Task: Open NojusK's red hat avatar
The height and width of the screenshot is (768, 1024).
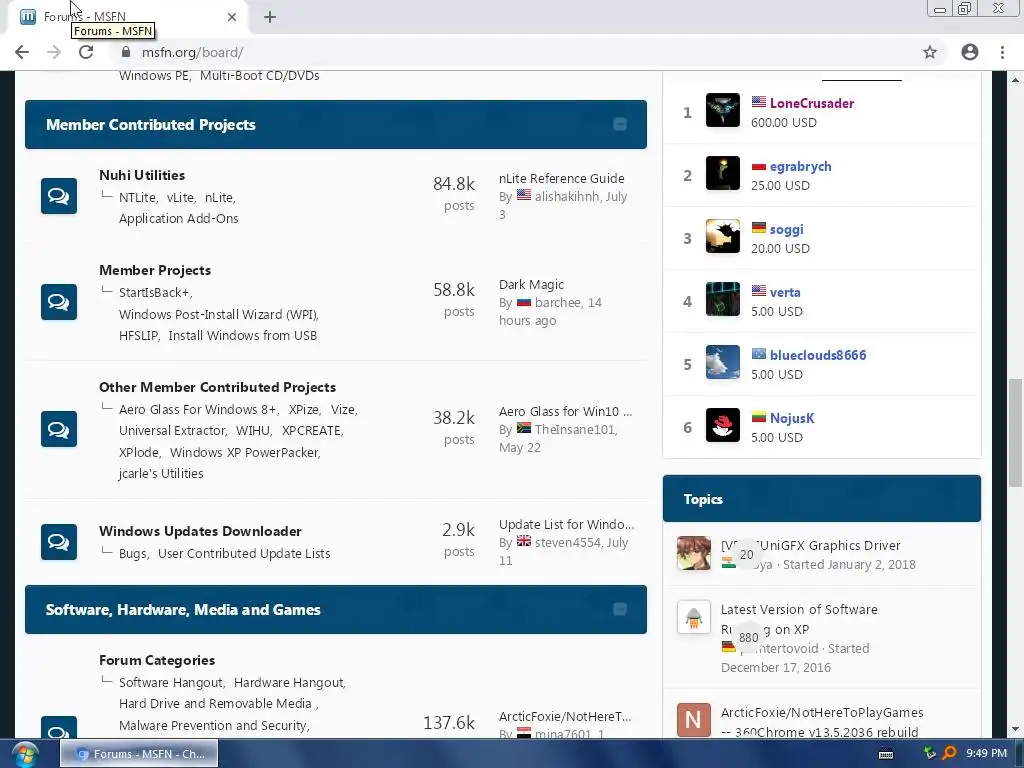Action: (x=722, y=425)
